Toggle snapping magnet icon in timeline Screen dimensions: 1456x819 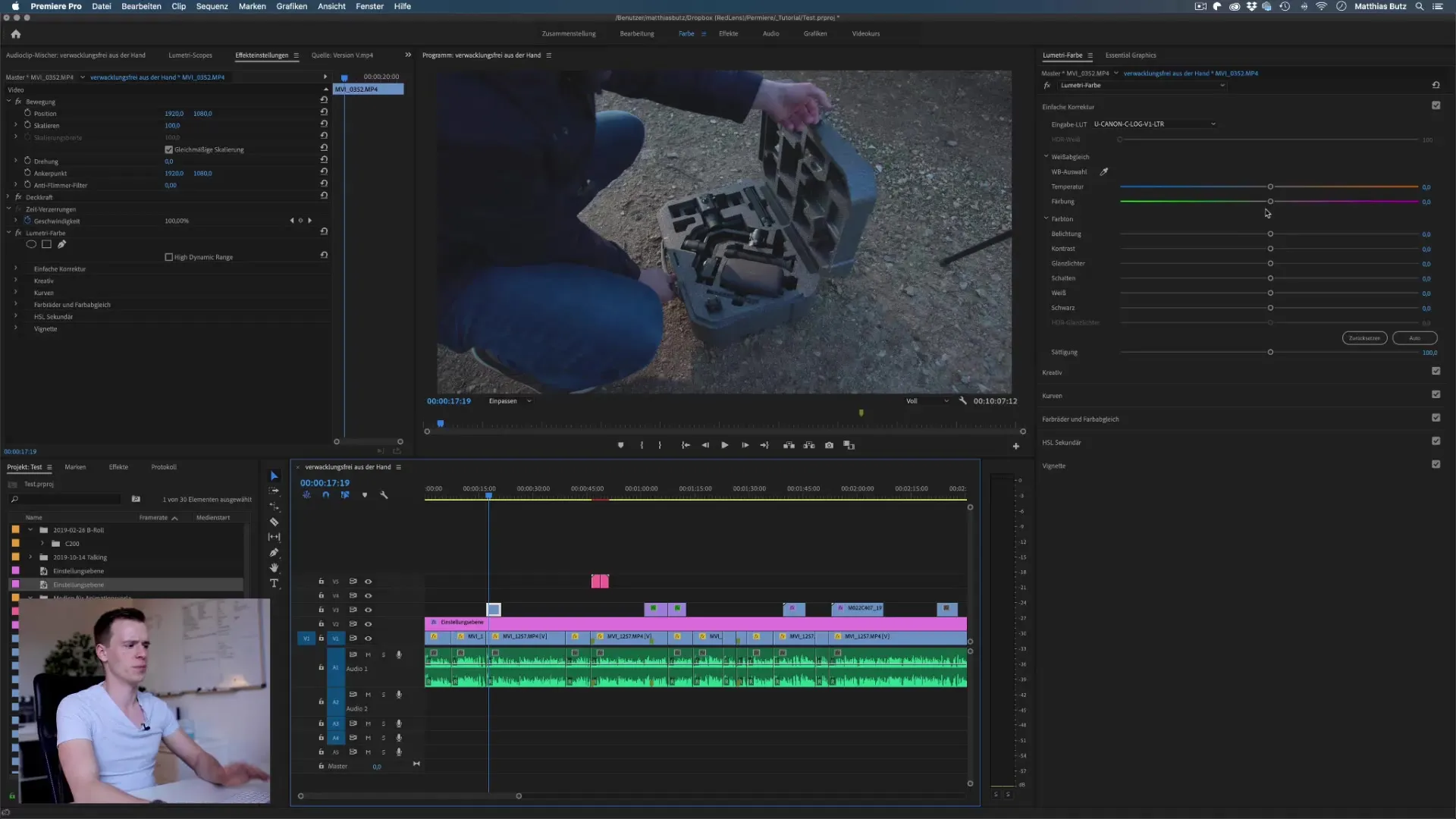click(x=325, y=494)
